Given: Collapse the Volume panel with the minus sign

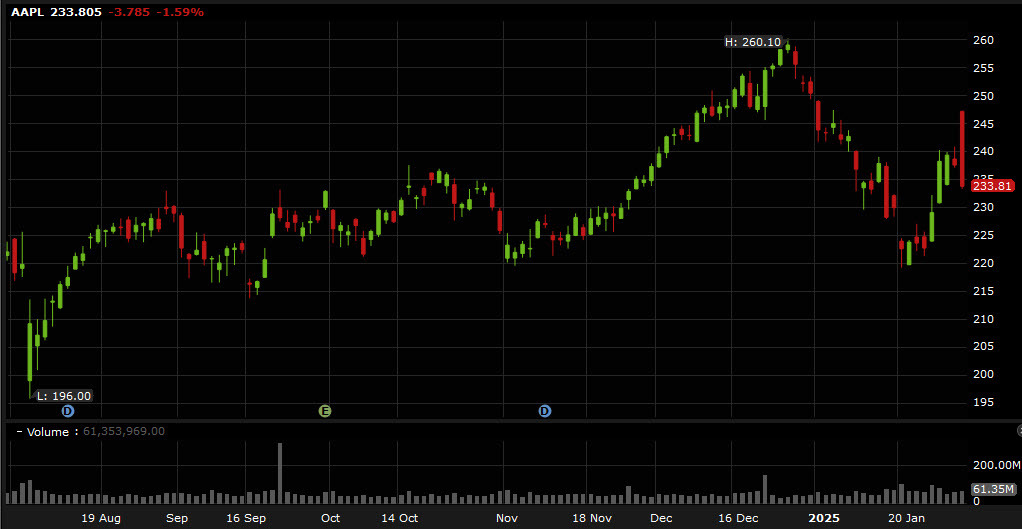Looking at the screenshot, I should [x=20, y=431].
